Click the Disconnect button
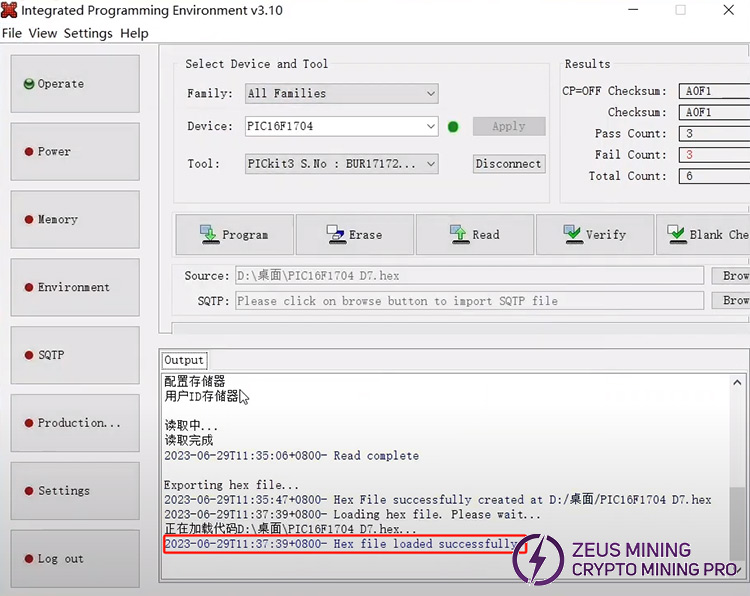The image size is (750, 596). (509, 164)
